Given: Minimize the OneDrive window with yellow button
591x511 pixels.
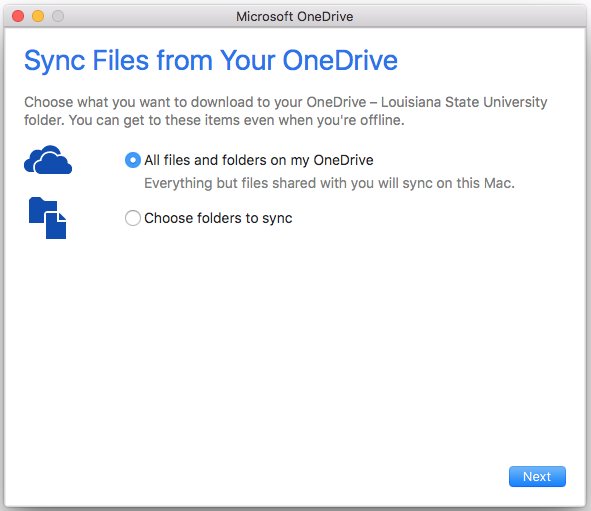Looking at the screenshot, I should [x=38, y=16].
